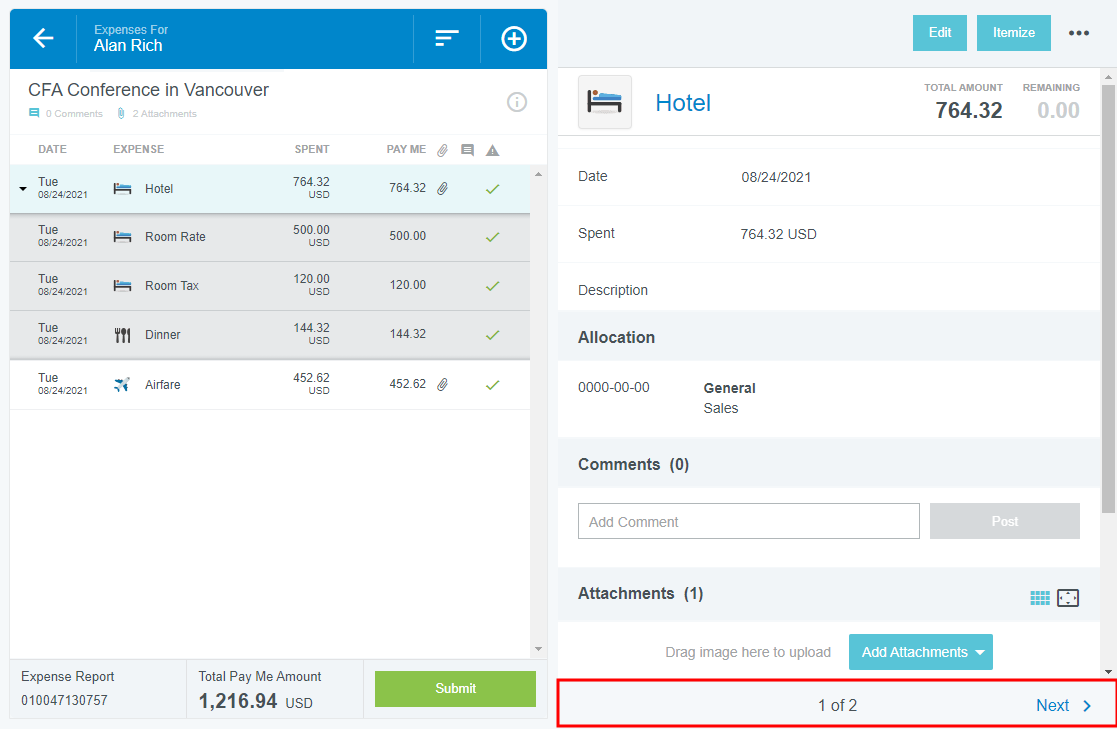Click the Itemize button

pos(1013,33)
